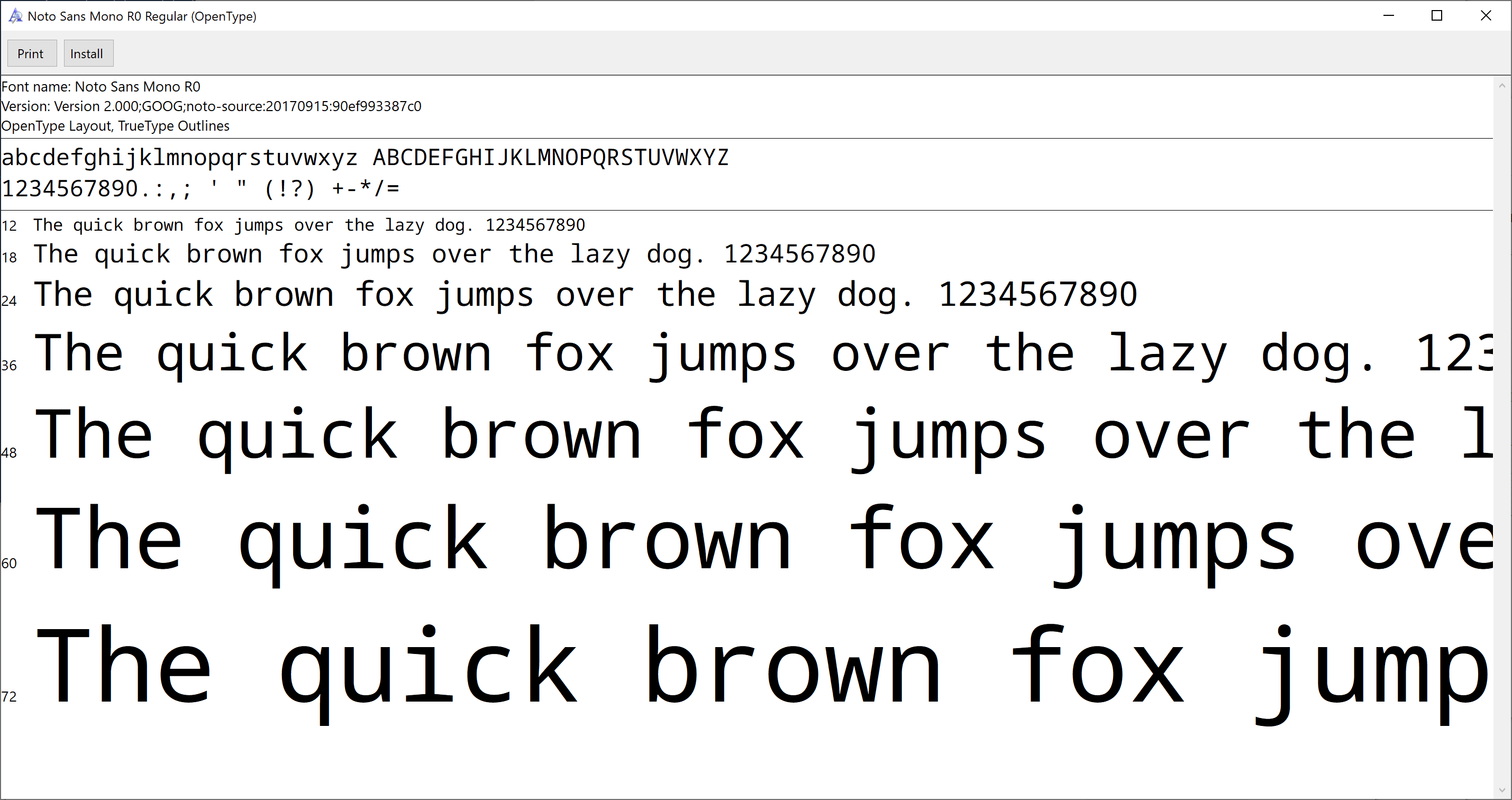Close the Noto Sans Mono window
Image resolution: width=1512 pixels, height=800 pixels.
coord(1485,16)
